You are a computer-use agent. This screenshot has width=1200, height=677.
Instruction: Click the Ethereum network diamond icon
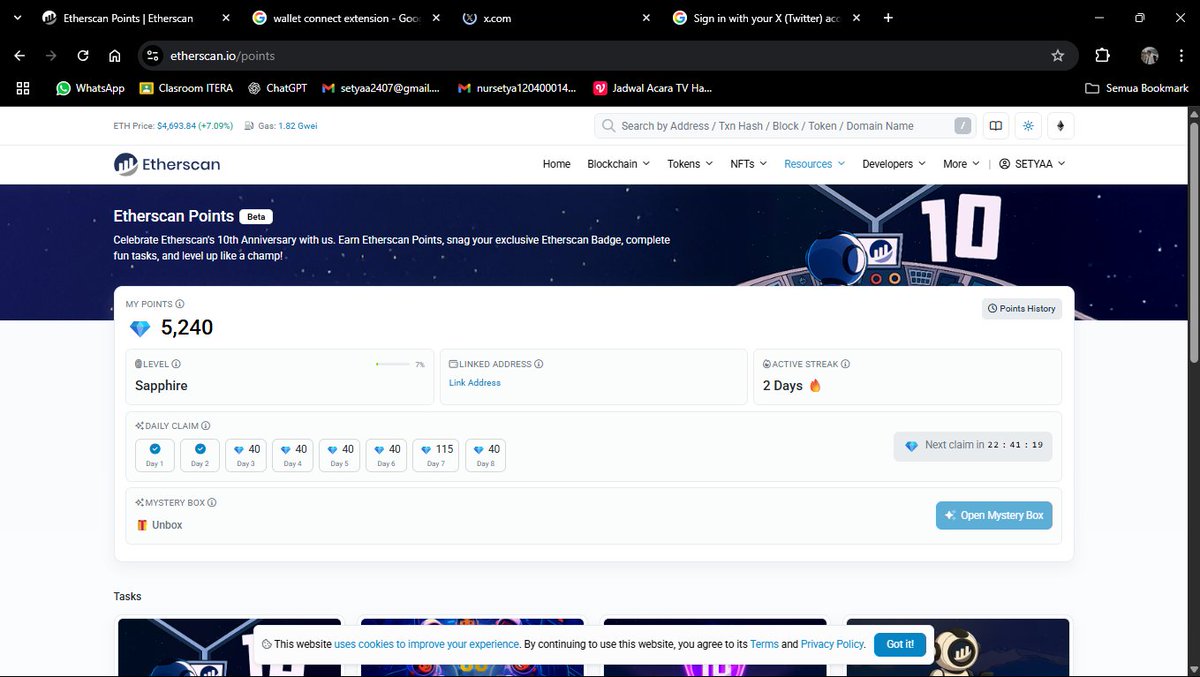pyautogui.click(x=1060, y=126)
